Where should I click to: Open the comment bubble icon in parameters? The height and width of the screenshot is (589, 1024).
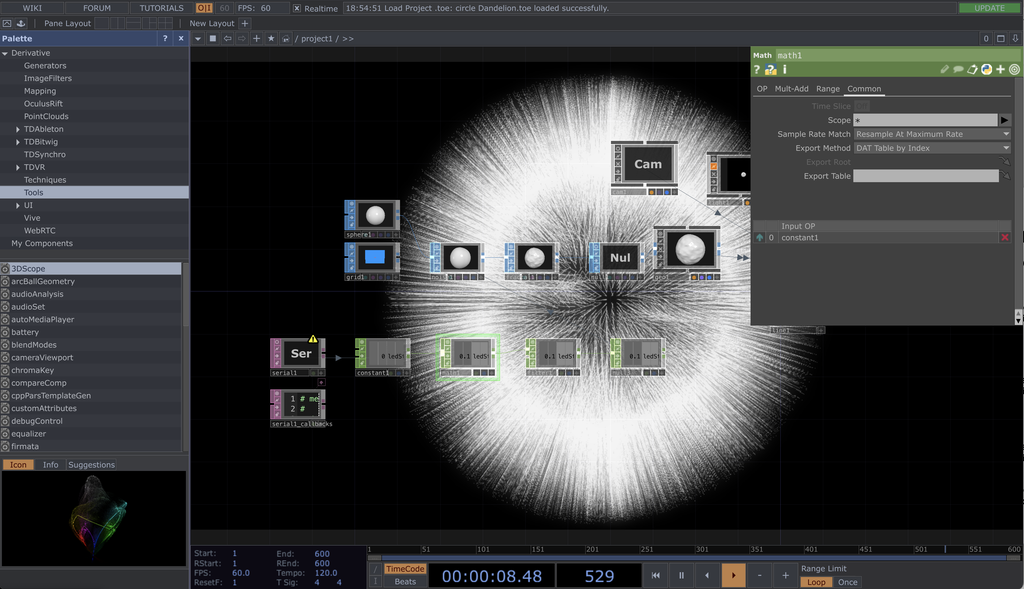coord(958,70)
